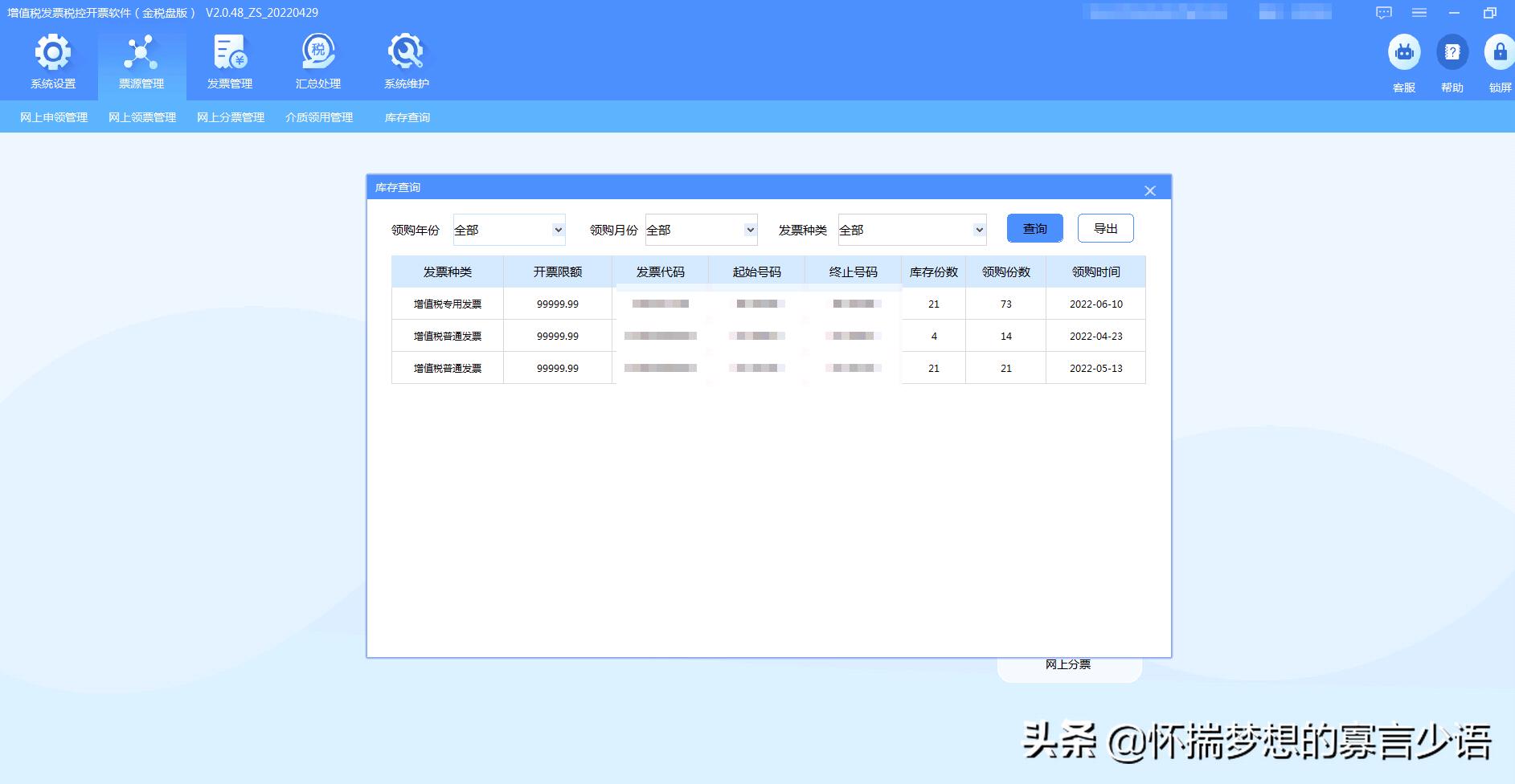The image size is (1515, 784).
Task: Open the hamburger menu in the title bar
Action: click(x=1419, y=12)
